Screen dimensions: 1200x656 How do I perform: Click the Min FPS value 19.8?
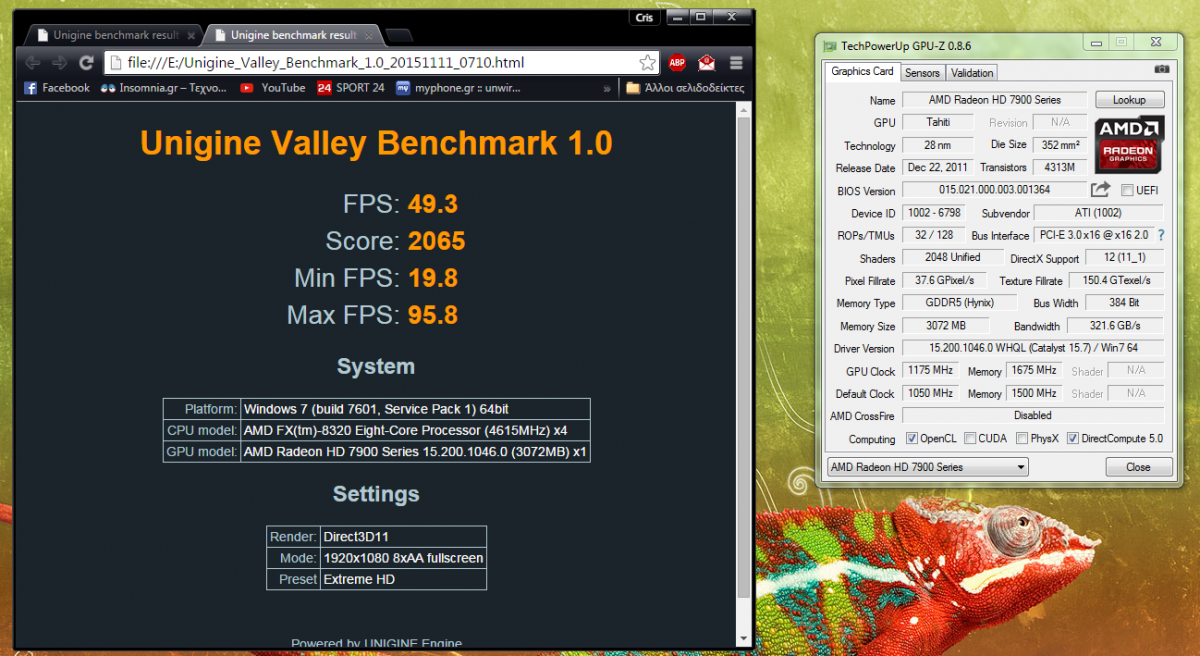coord(433,278)
